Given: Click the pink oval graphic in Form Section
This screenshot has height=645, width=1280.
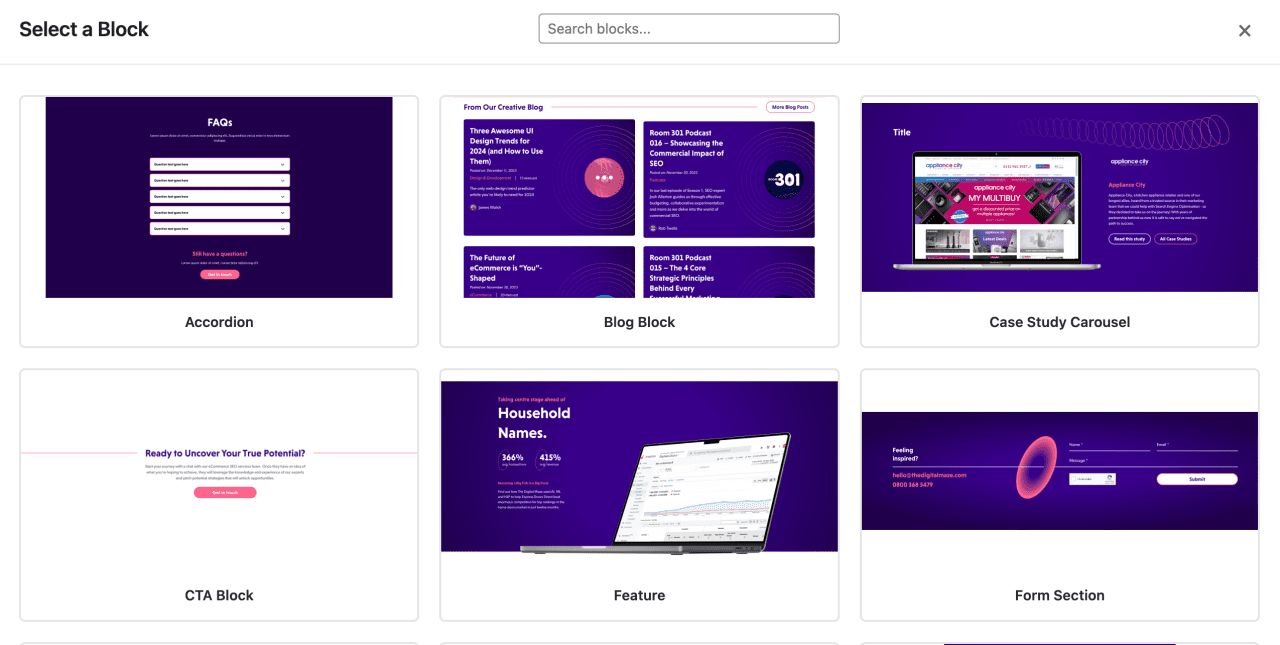Looking at the screenshot, I should tap(1035, 467).
